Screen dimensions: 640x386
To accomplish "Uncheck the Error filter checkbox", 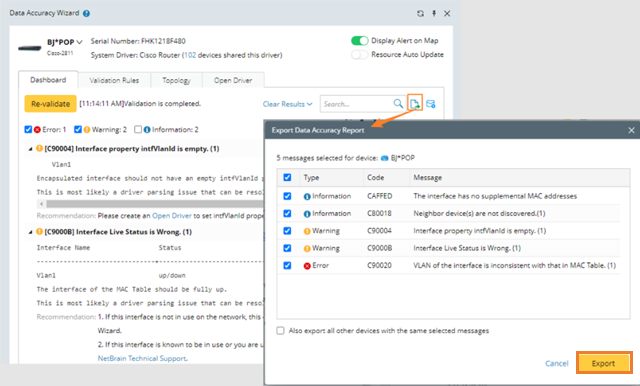I will [x=28, y=129].
